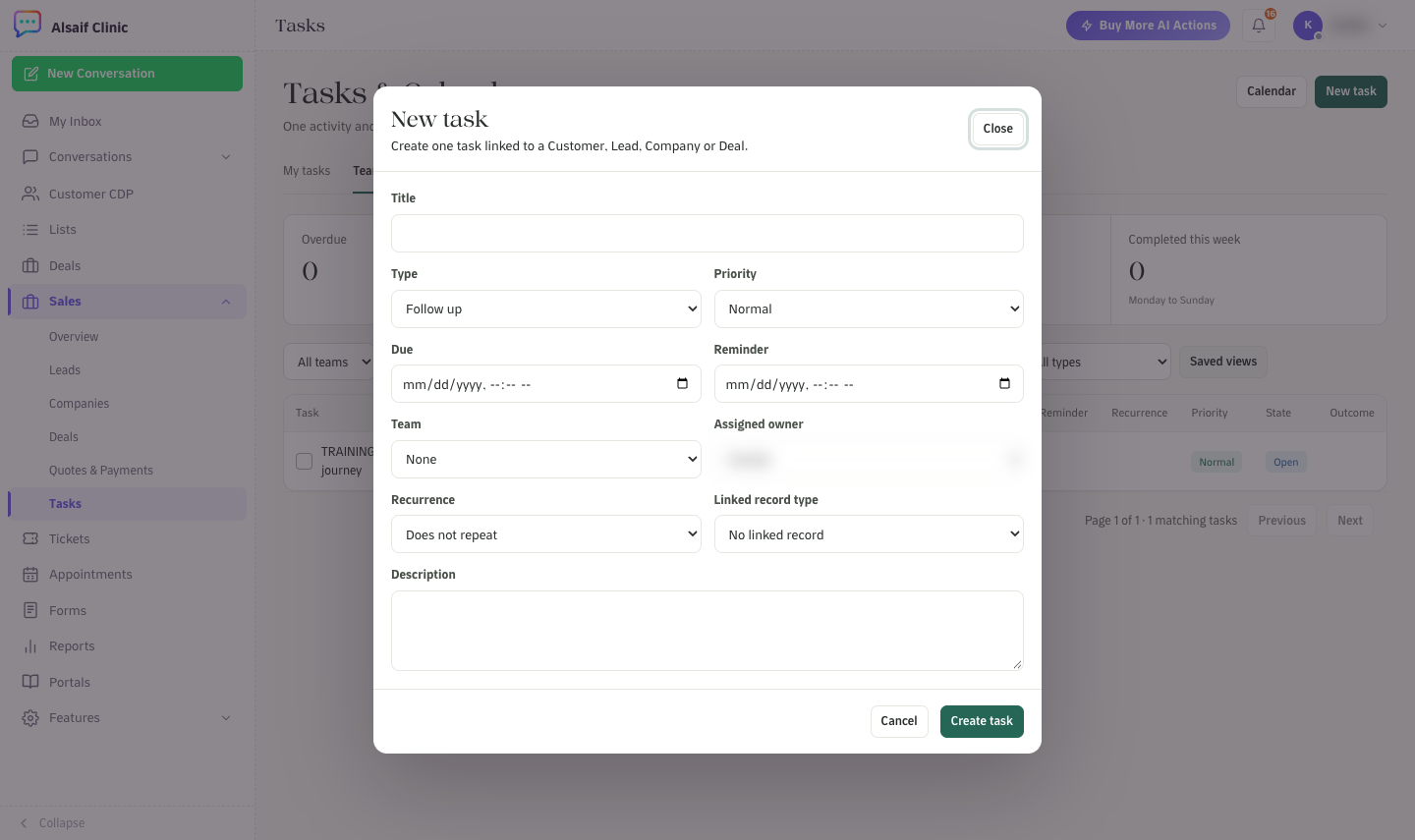
Task: Click the Features gear icon
Action: [x=30, y=718]
